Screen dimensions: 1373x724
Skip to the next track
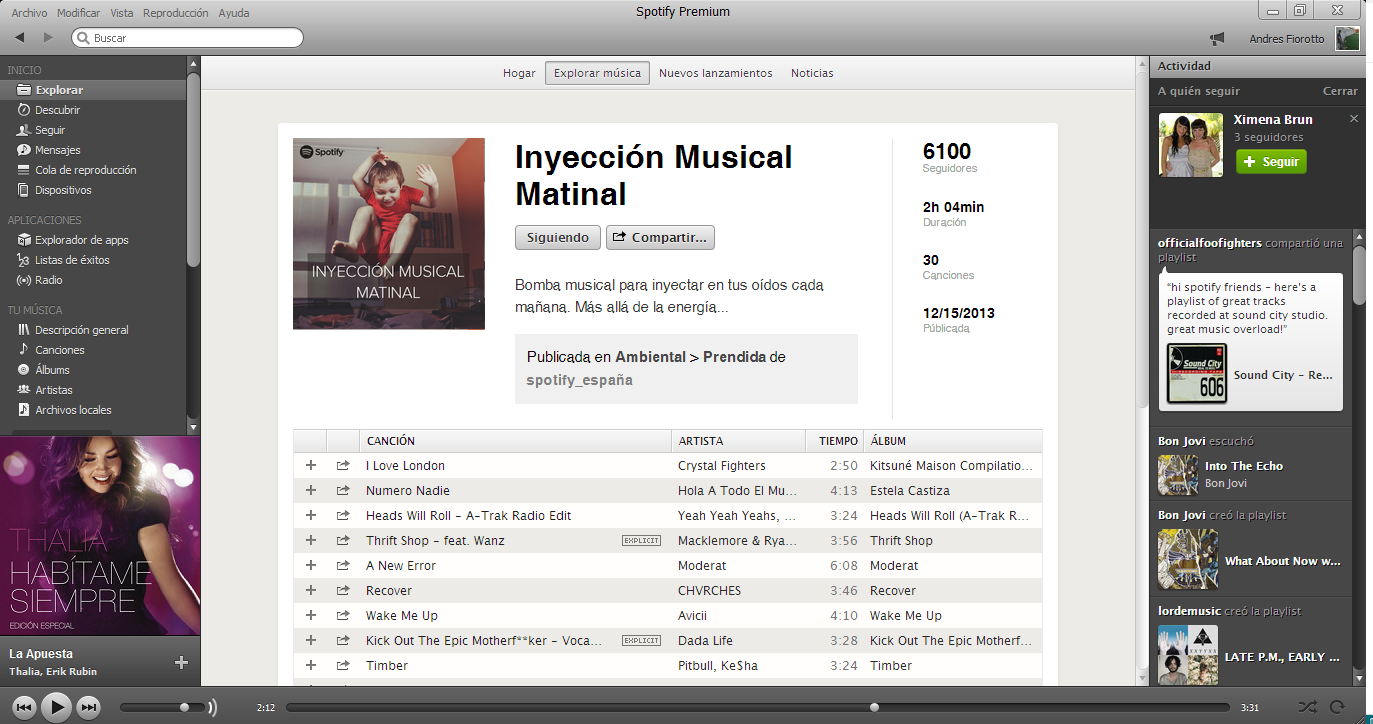coord(89,708)
